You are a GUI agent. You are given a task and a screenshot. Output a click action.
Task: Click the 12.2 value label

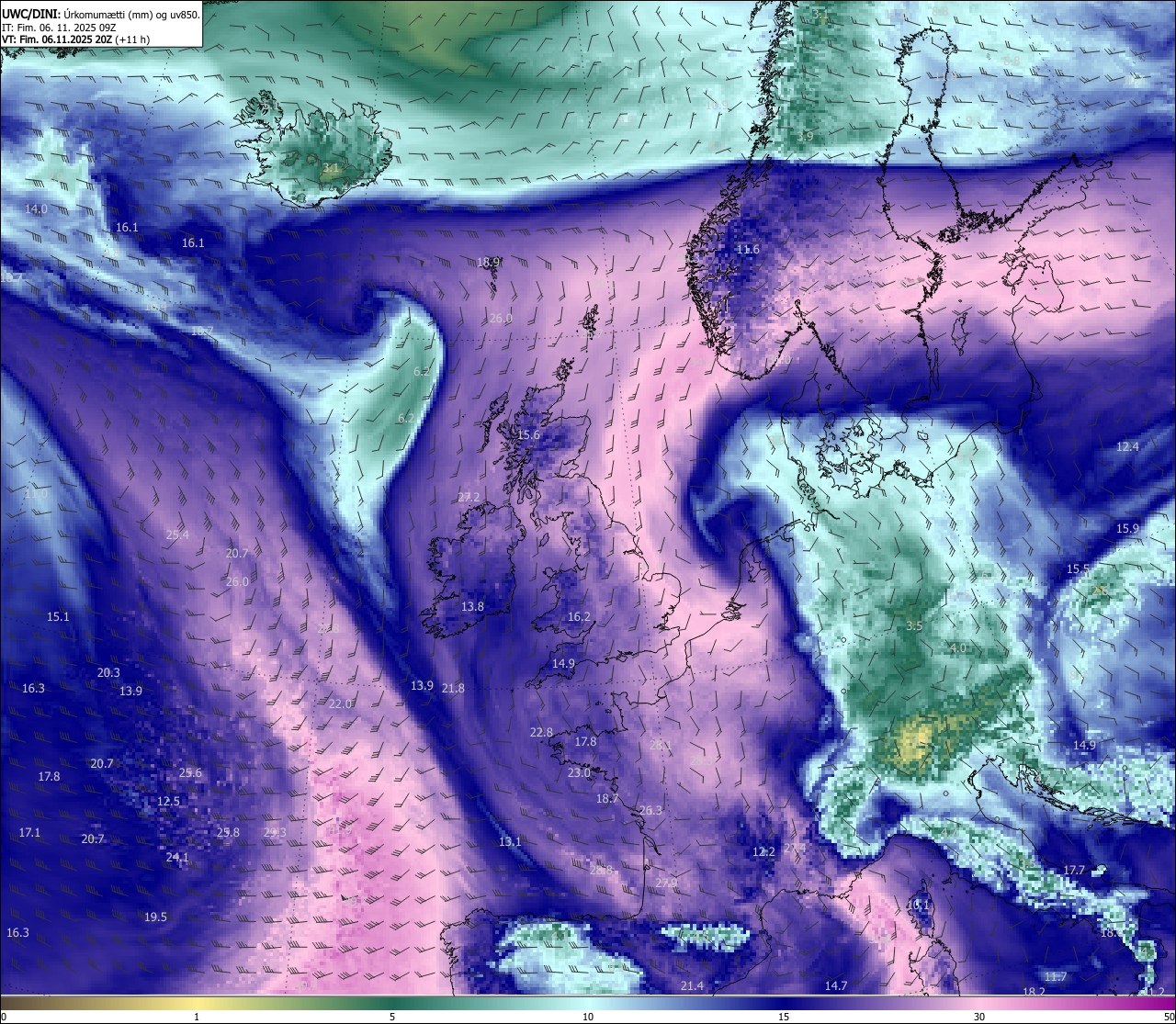(763, 852)
